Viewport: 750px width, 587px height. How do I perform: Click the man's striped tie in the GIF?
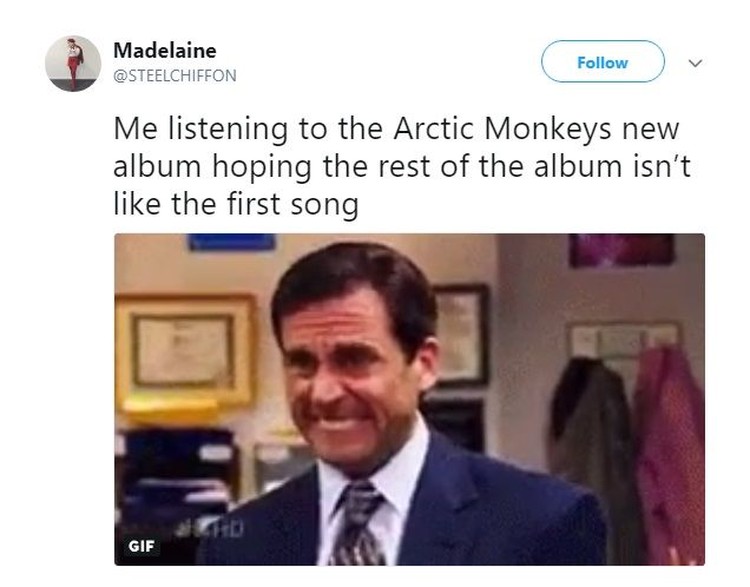358,523
